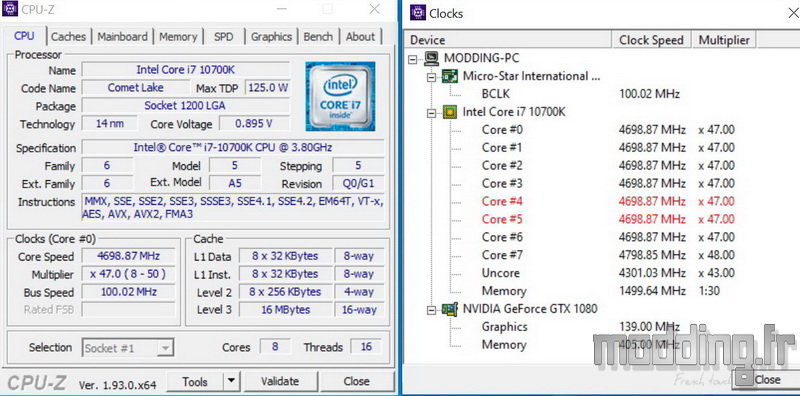The height and width of the screenshot is (396, 800).
Task: Click the Multiplier value x 47.0 ( 8 - 50 )
Action: (128, 274)
